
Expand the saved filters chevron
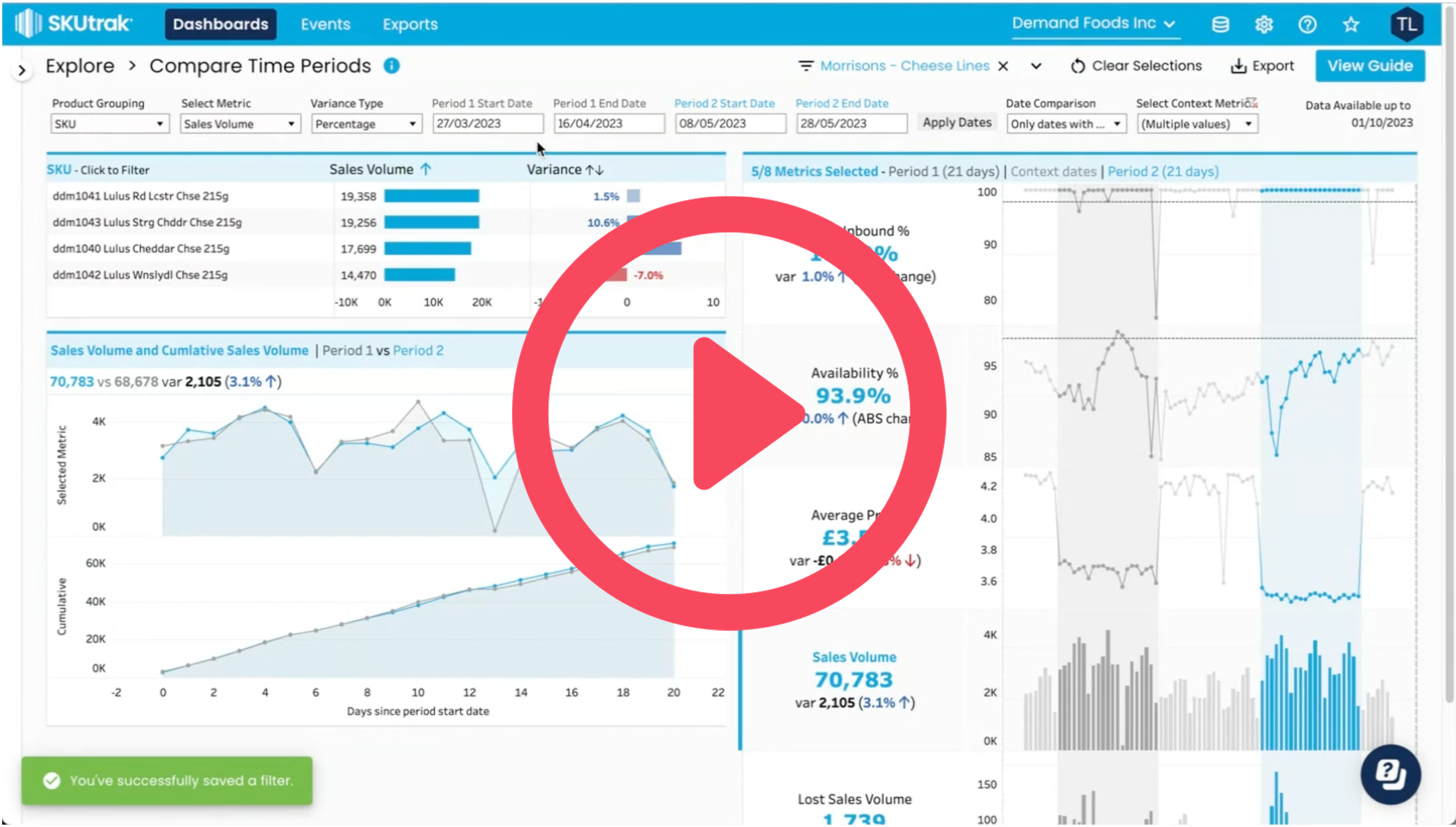click(x=1036, y=66)
